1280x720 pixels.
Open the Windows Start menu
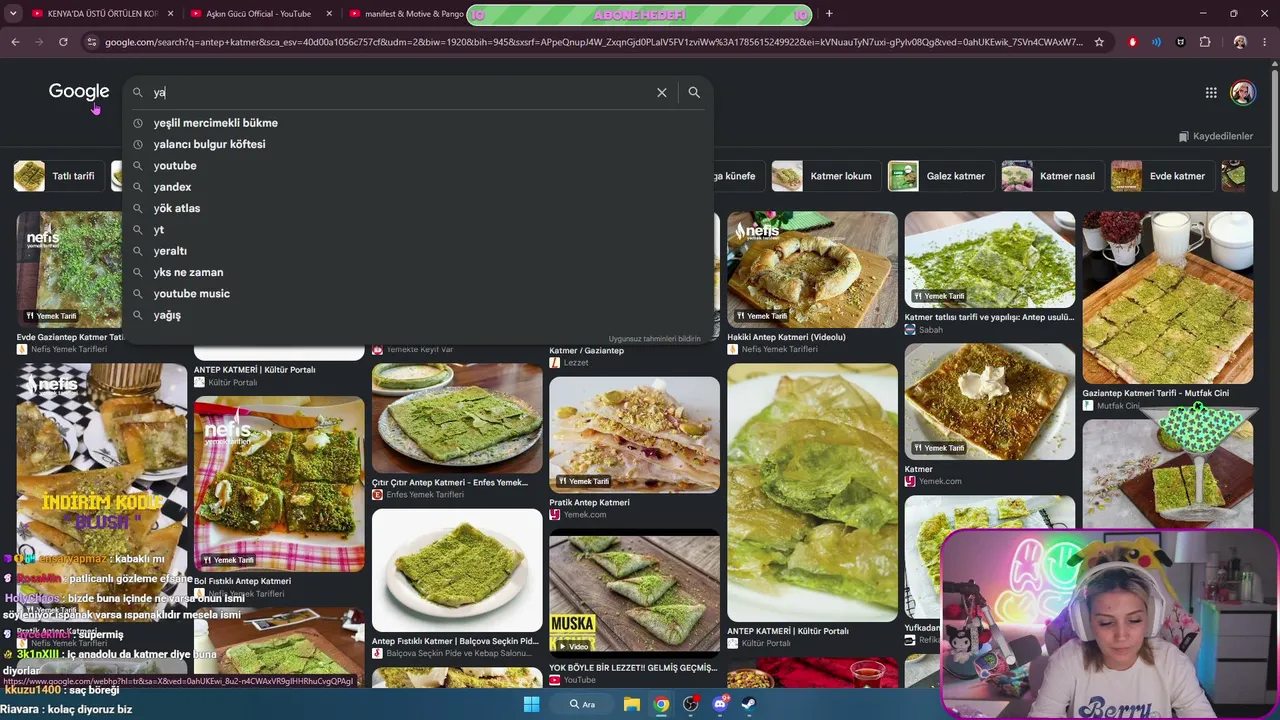(x=531, y=704)
